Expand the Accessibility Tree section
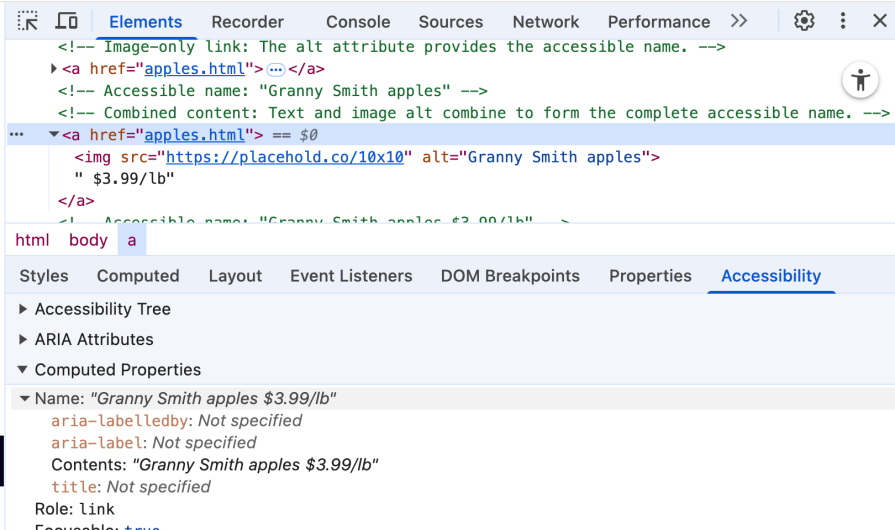The height and width of the screenshot is (530, 895). [23, 309]
